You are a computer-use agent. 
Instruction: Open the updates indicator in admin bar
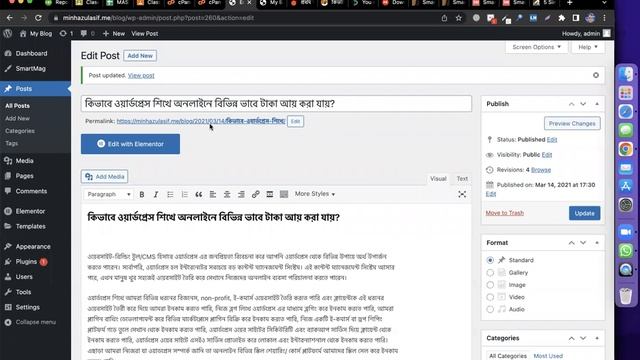(x=66, y=33)
